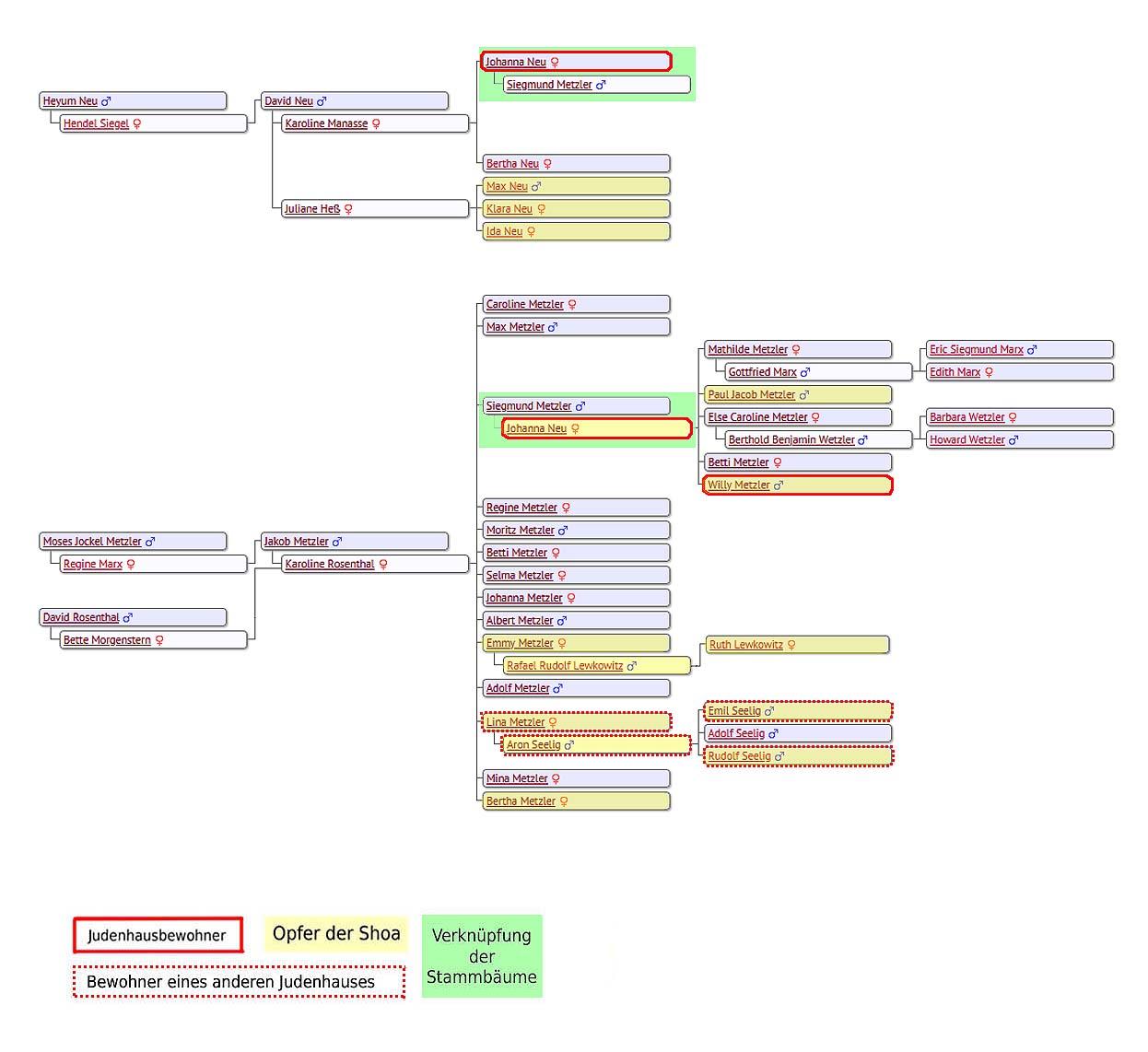Click the Rafael Rudolf Lewkowitz name
The width and height of the screenshot is (1148, 1052).
[x=564, y=666]
